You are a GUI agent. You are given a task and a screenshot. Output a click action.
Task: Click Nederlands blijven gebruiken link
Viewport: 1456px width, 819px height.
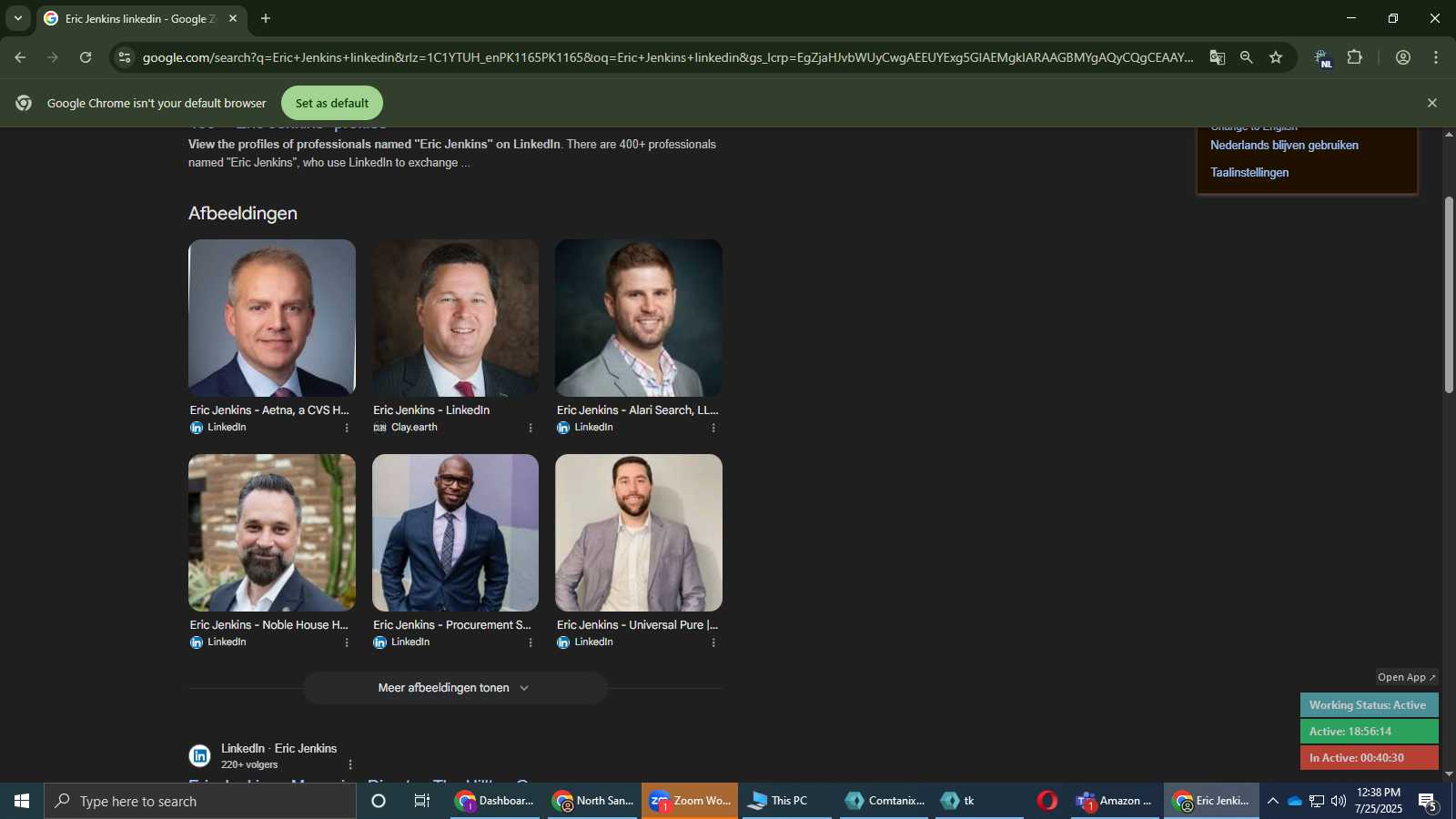[1284, 146]
